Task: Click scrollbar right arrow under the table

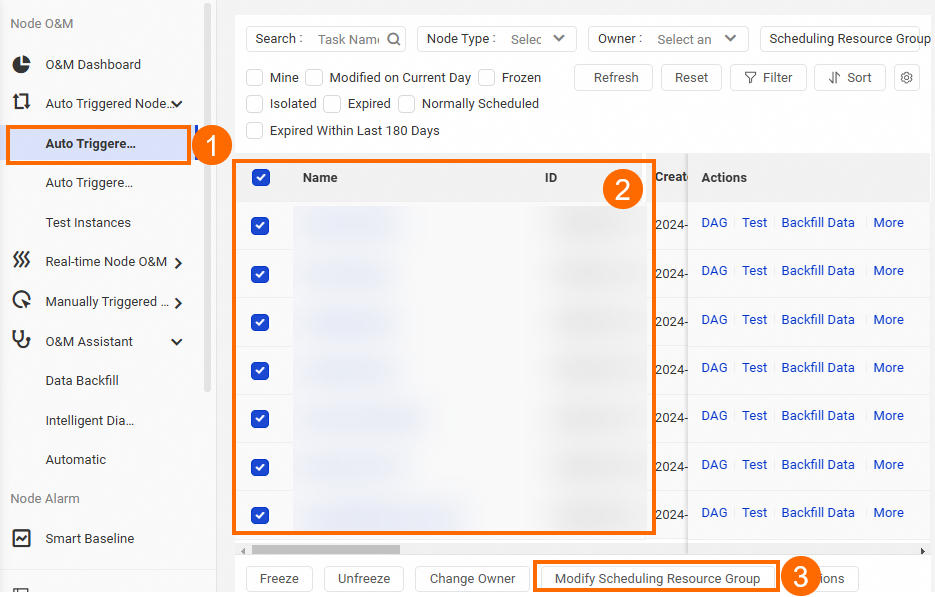Action: pyautogui.click(x=922, y=550)
